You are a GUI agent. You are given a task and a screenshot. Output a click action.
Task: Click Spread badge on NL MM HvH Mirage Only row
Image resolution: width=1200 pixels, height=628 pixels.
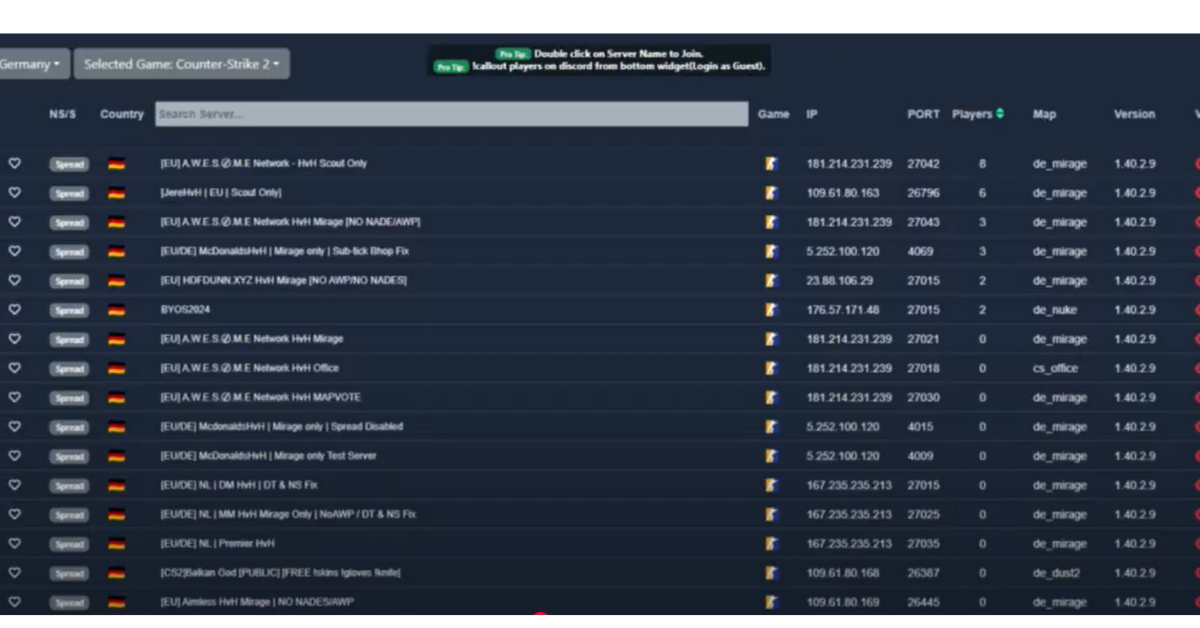[69, 515]
